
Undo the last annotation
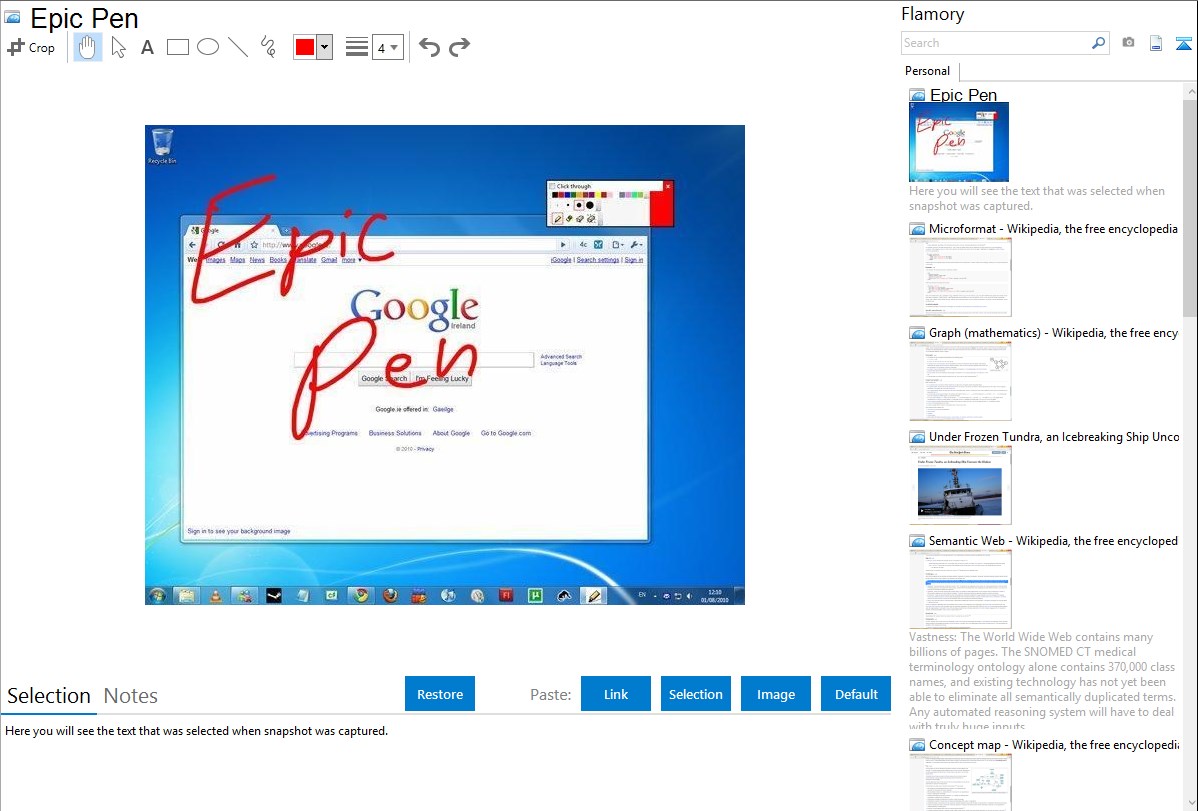click(x=429, y=47)
